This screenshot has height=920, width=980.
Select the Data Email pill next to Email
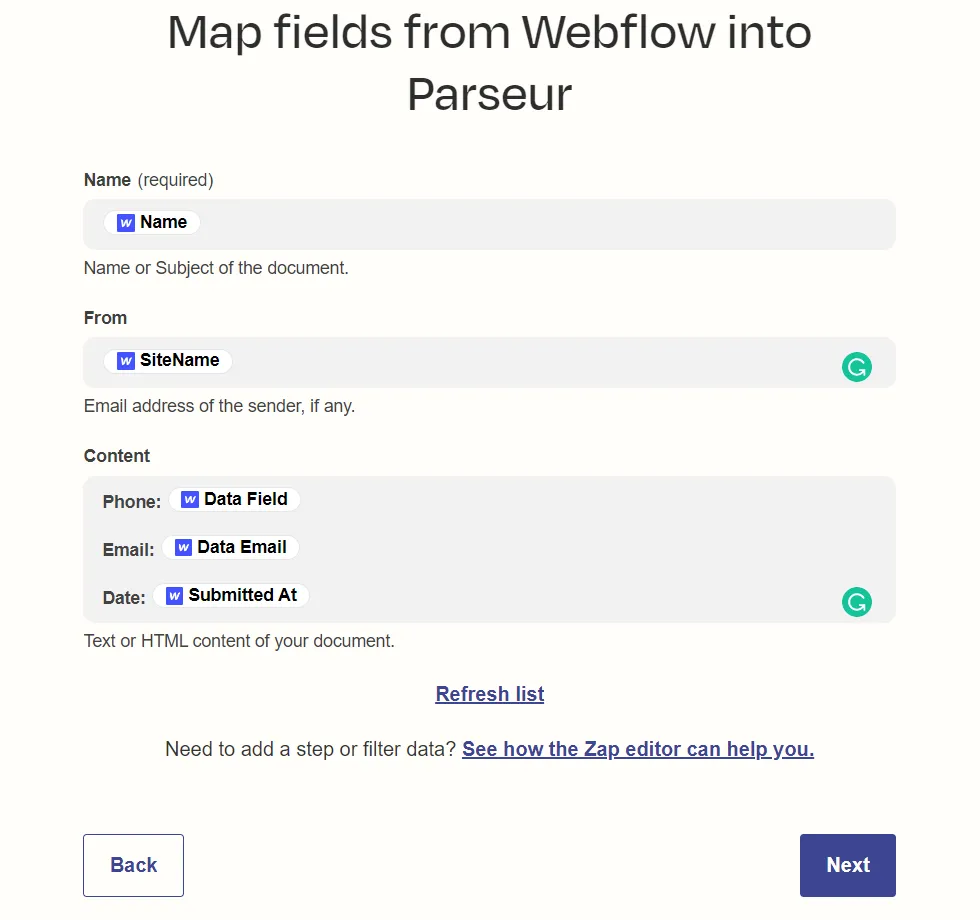coord(231,547)
